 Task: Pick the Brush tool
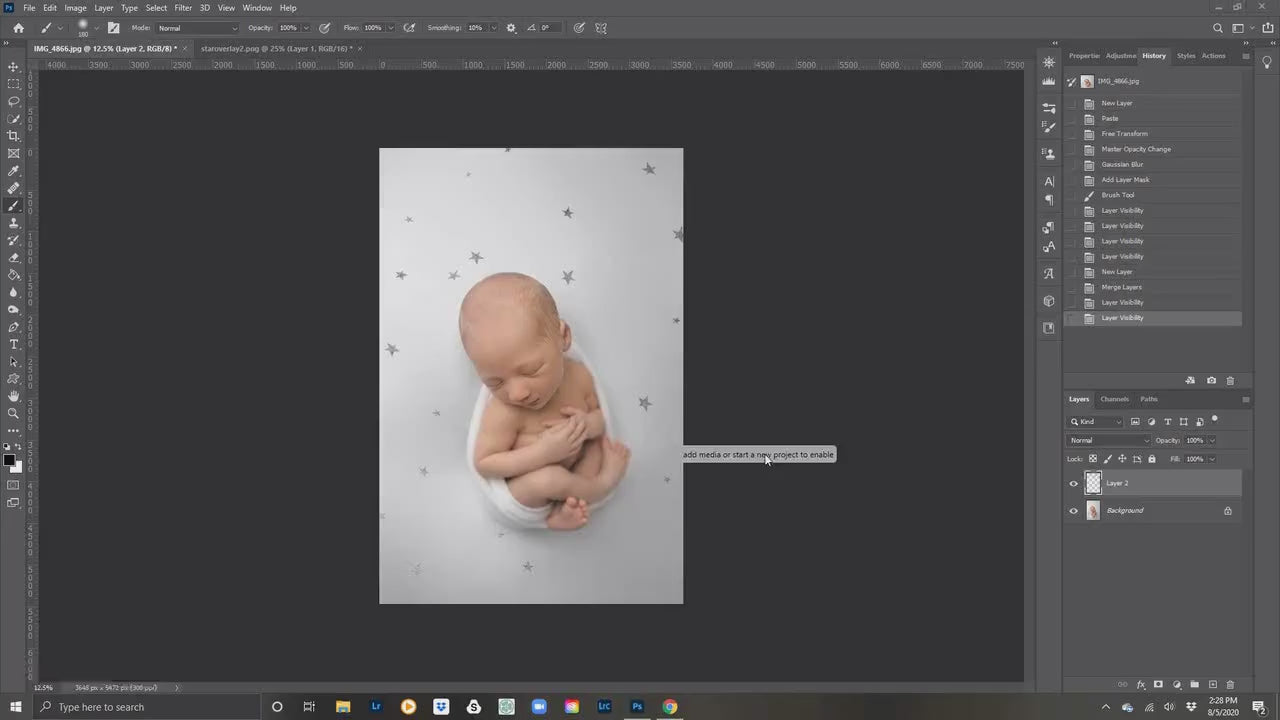pos(14,206)
